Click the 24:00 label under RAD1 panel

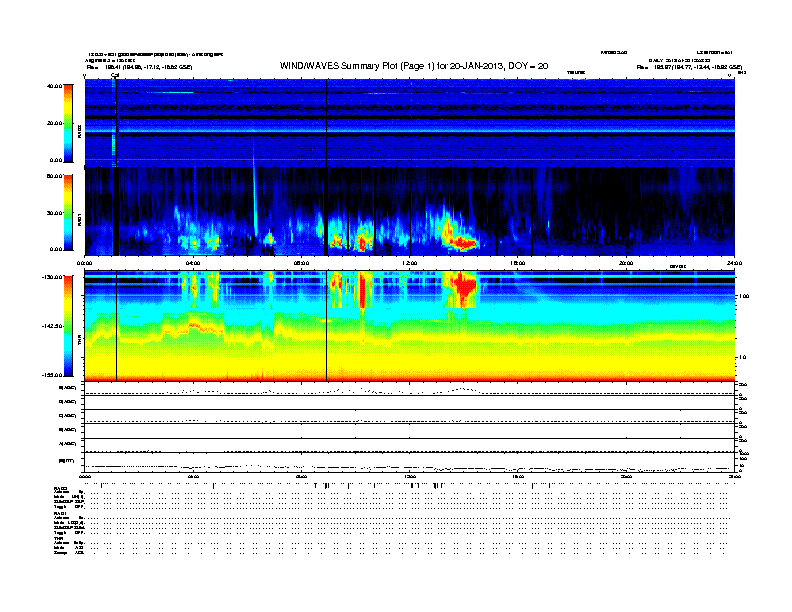[734, 263]
